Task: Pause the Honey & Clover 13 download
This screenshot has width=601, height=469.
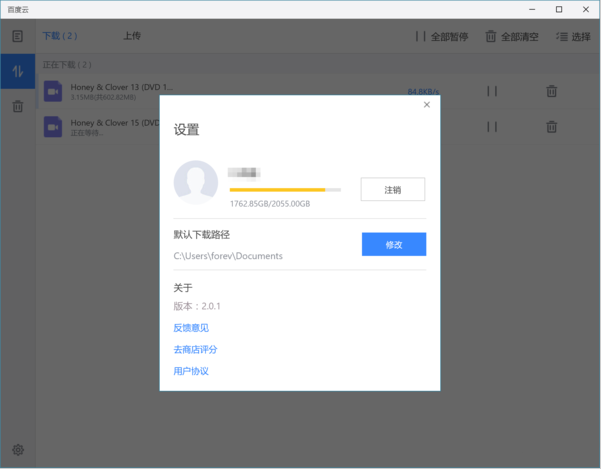Action: click(x=492, y=91)
